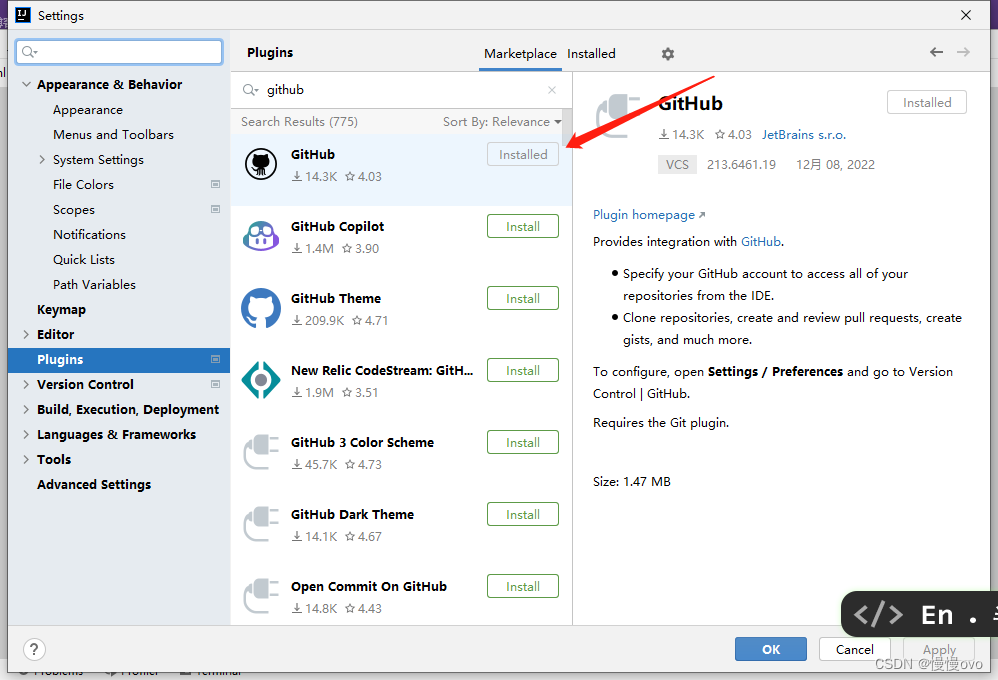Select the File Colors settings item
Viewport: 998px width, 680px height.
[83, 185]
